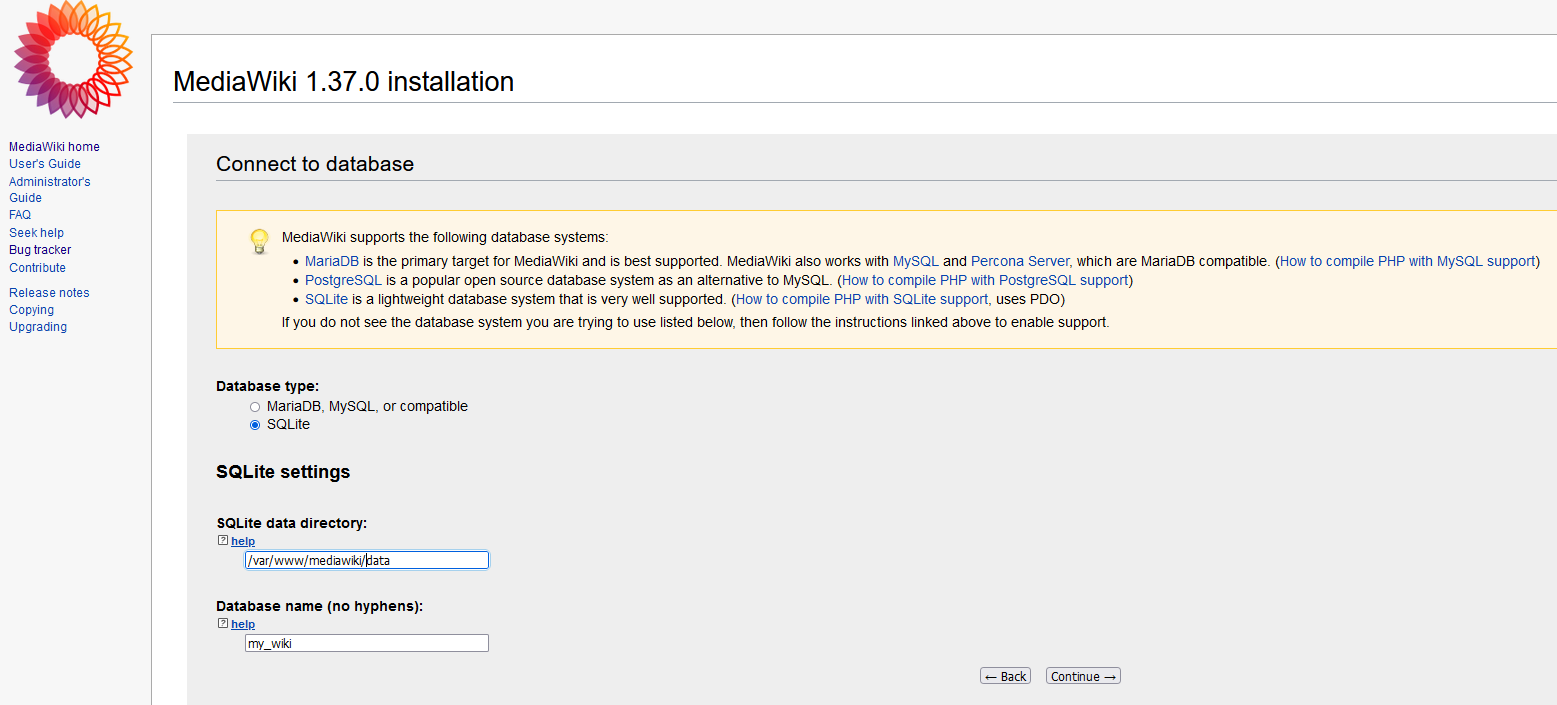
Task: Open the MediaWiki home sidebar link
Action: point(54,147)
